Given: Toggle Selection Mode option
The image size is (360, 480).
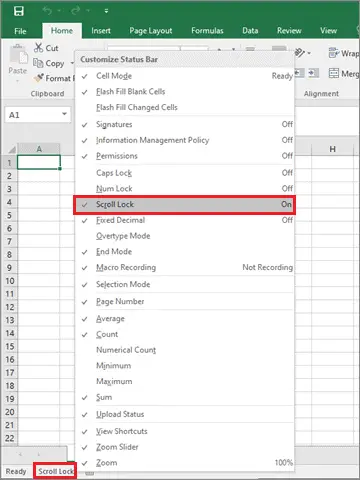Looking at the screenshot, I should (185, 284).
